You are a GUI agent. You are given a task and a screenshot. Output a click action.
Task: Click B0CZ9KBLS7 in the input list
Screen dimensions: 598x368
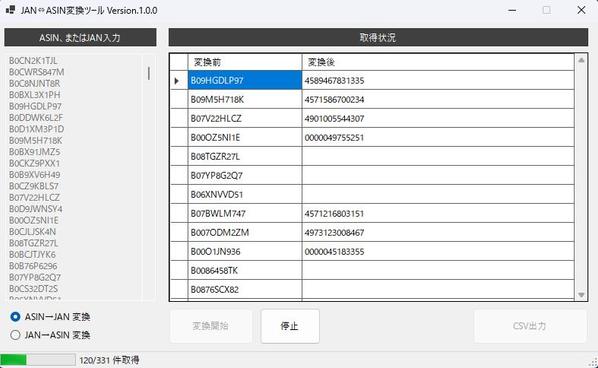[34, 186]
